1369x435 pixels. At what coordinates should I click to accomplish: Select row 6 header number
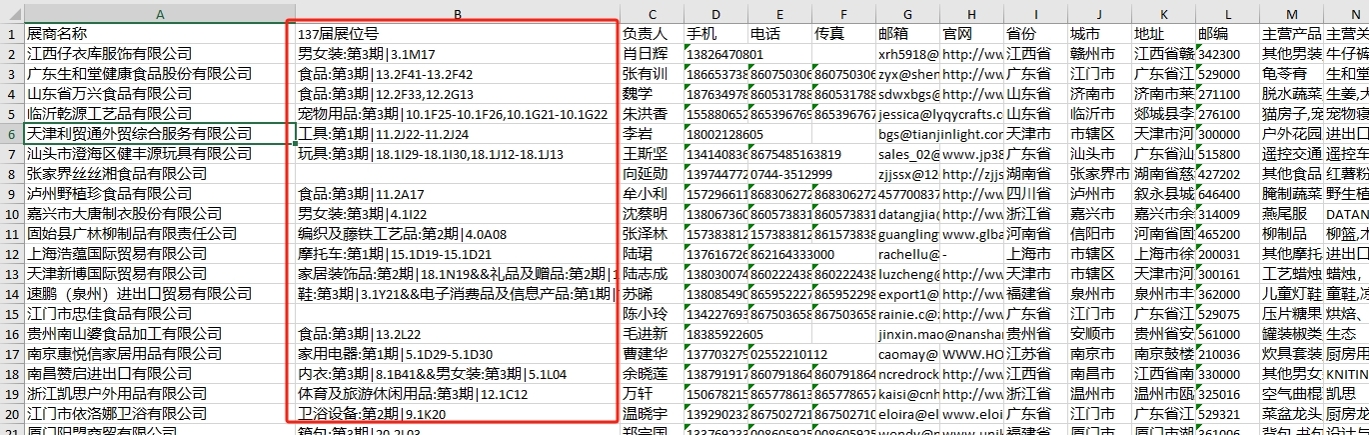[11, 133]
